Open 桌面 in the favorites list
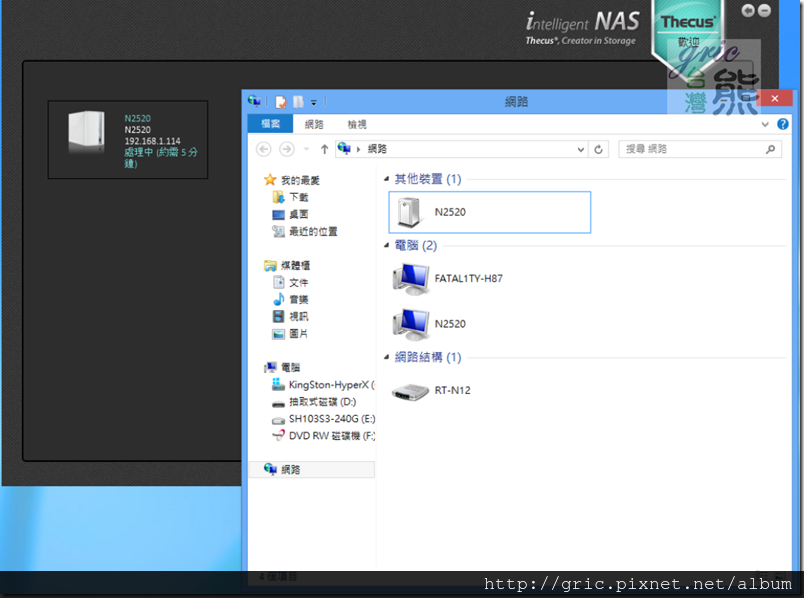The width and height of the screenshot is (804, 598). 290,214
